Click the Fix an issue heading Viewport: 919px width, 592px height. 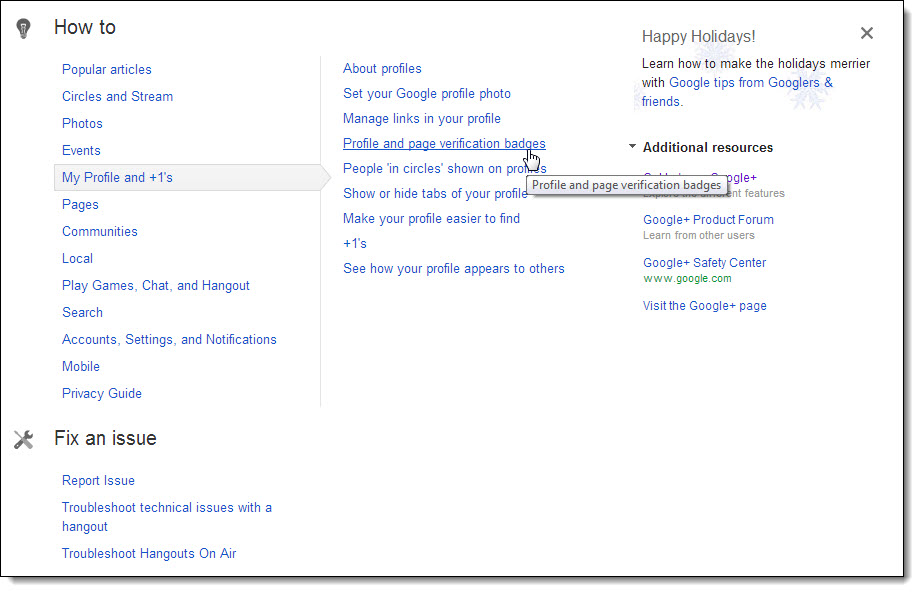105,438
